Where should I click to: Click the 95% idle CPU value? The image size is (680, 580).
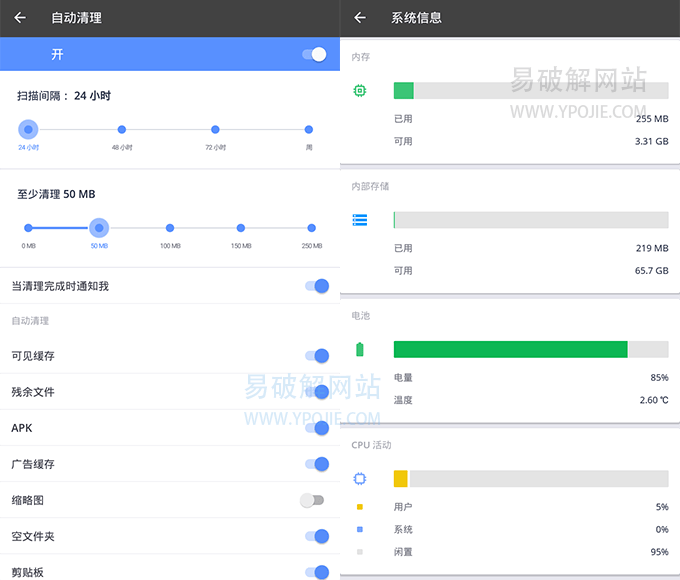(x=659, y=552)
